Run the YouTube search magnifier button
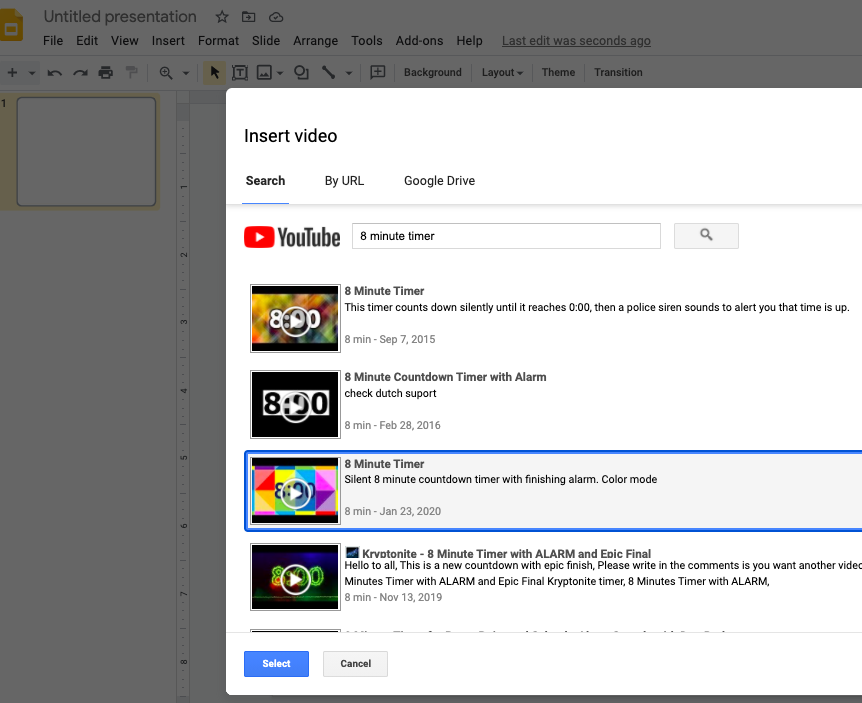This screenshot has height=703, width=862. (706, 236)
